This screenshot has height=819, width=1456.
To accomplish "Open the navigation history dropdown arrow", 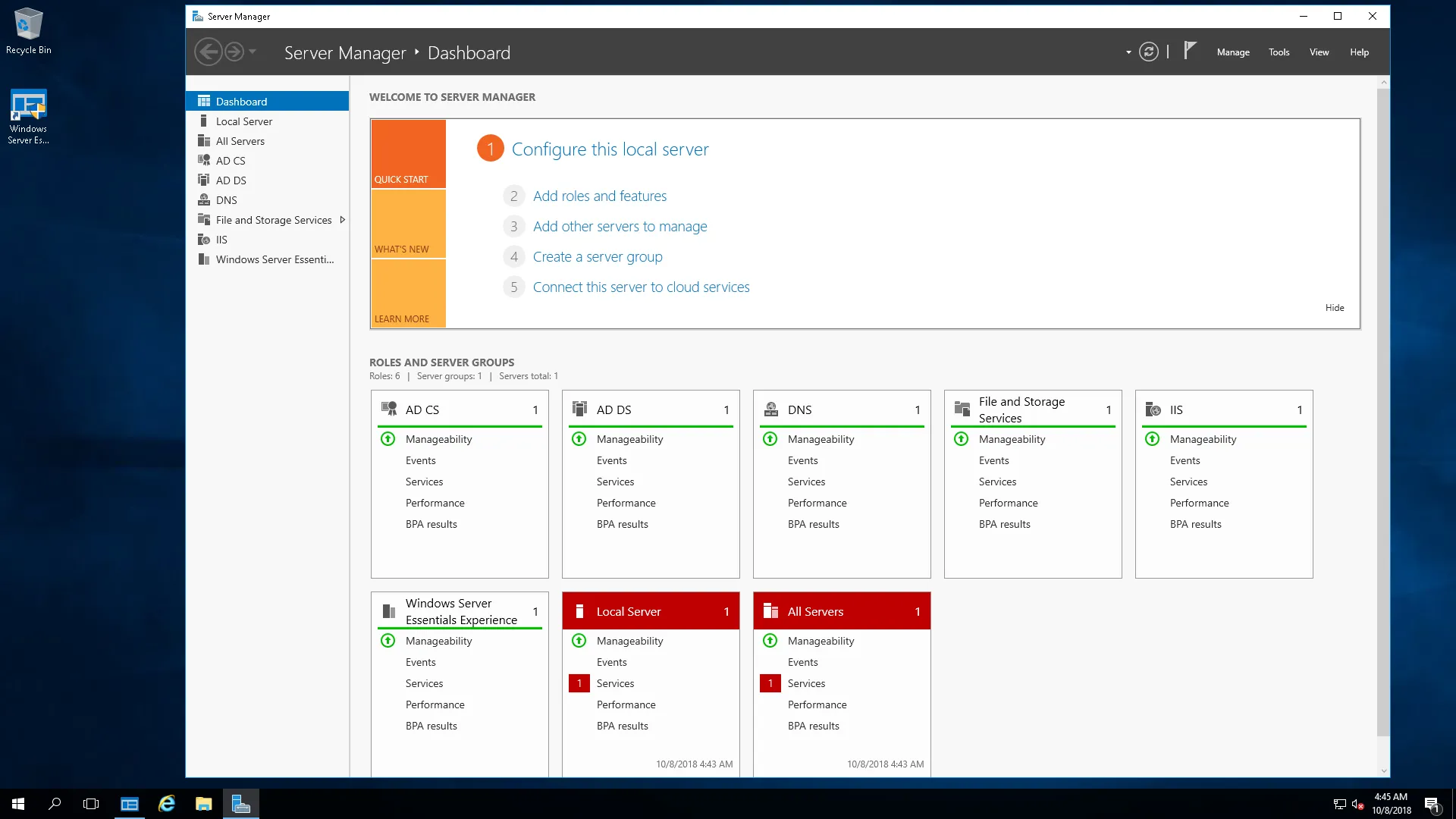I will 253,52.
